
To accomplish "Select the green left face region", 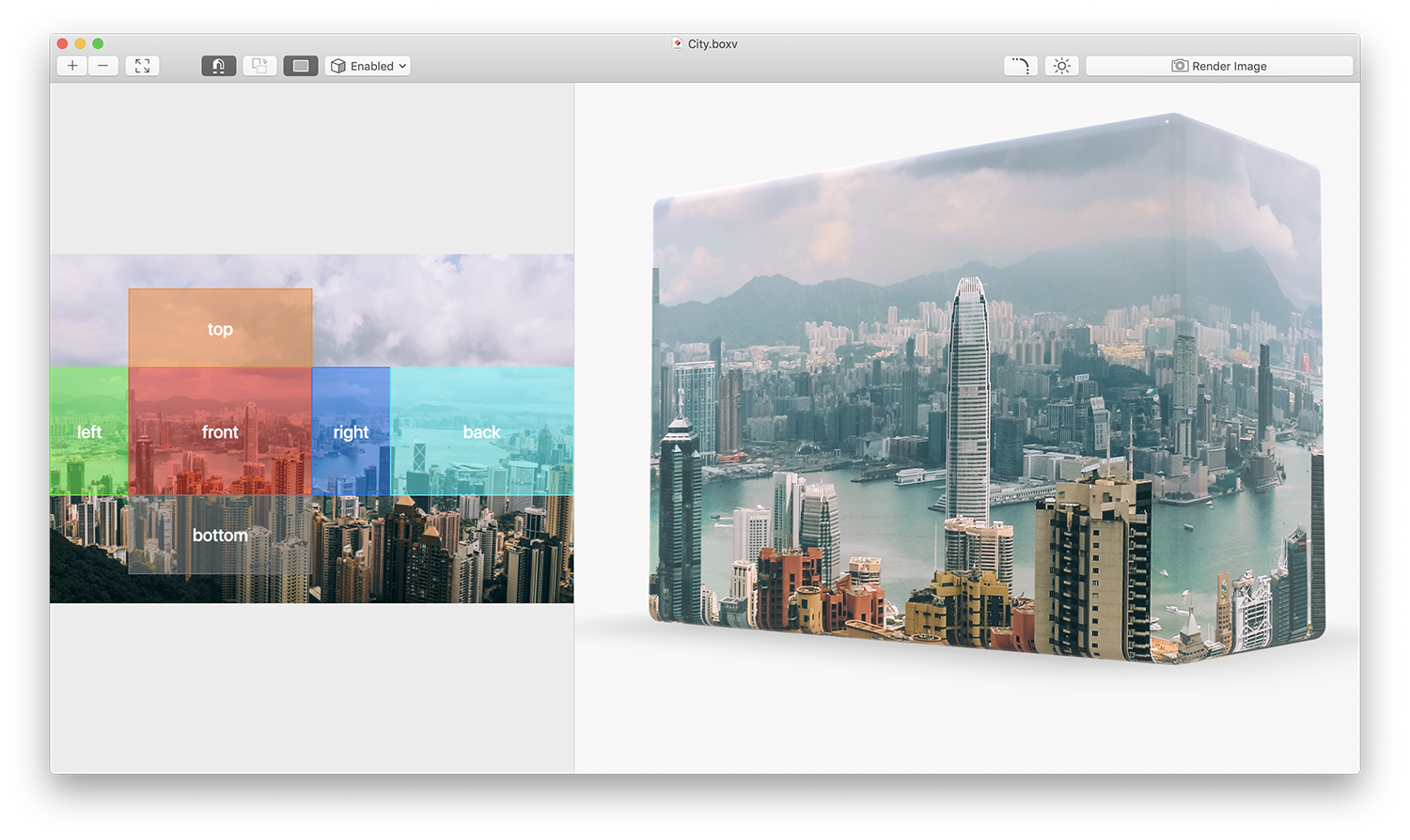I will click(x=89, y=431).
